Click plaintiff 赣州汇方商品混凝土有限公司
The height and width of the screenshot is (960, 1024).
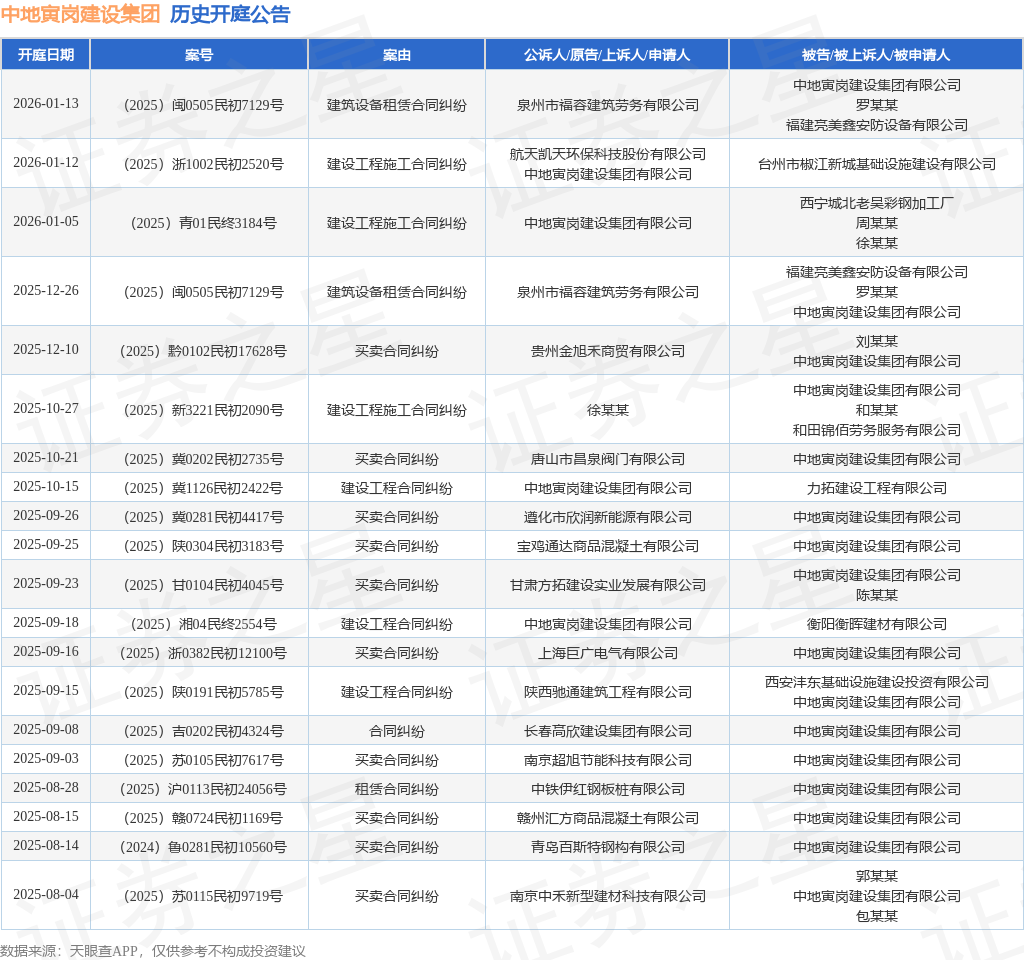(x=607, y=819)
